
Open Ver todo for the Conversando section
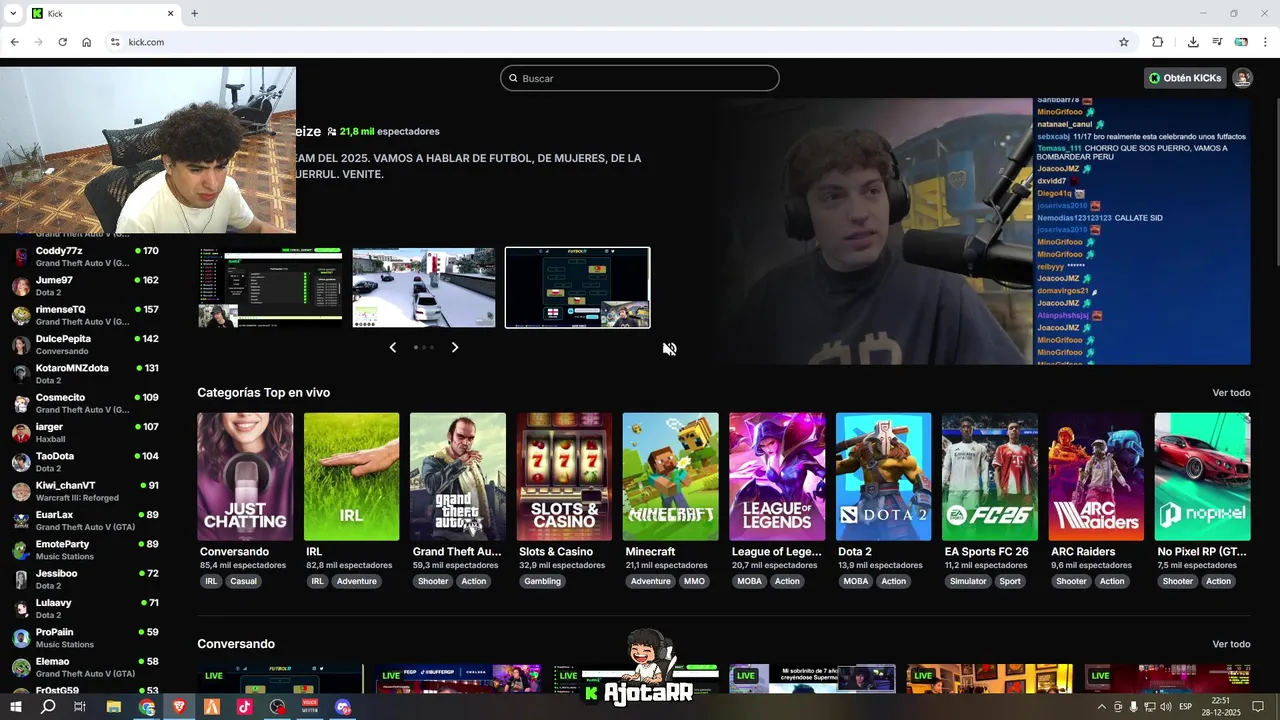[1231, 644]
